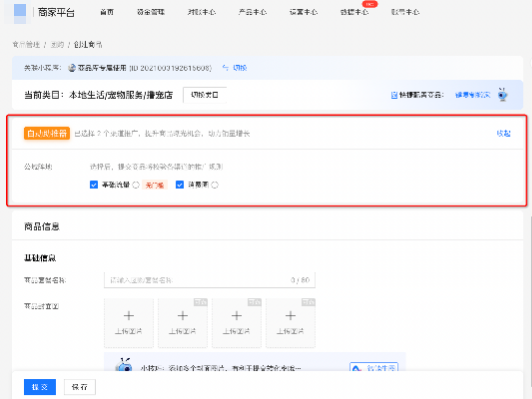
Task: Click the red 无门槛 tag
Action: 155,185
